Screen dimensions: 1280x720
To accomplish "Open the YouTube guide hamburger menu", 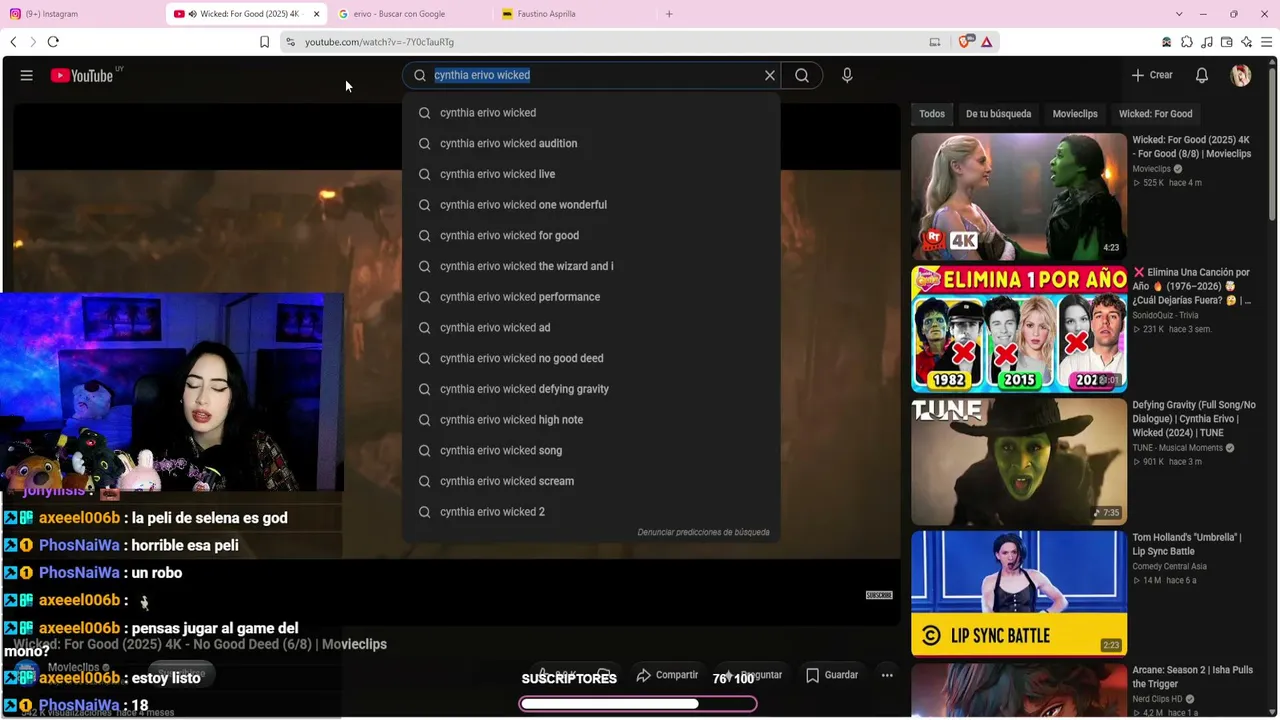I will pos(27,75).
